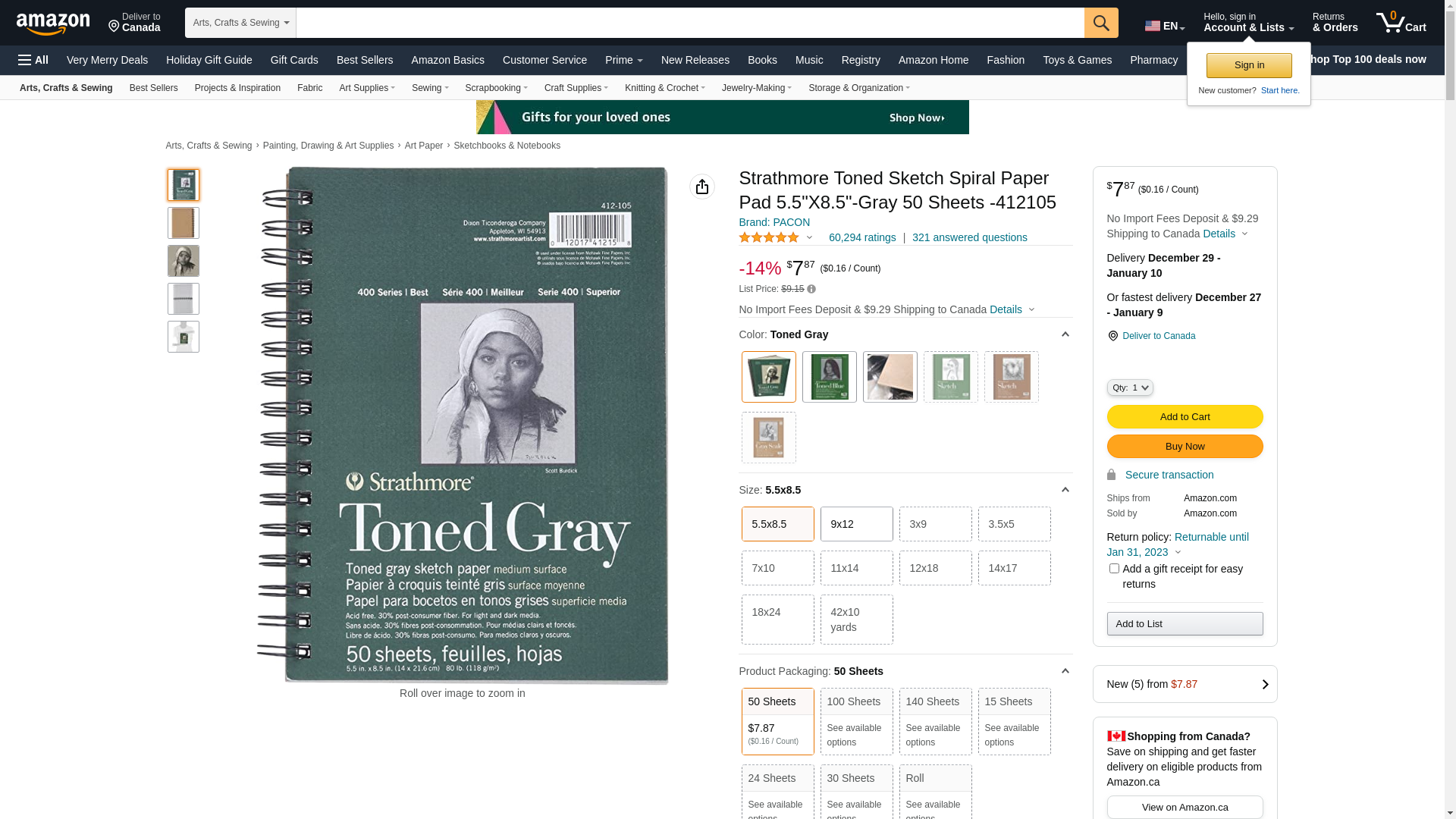This screenshot has height=819, width=1456.
Task: Click the List Price info icon
Action: [811, 289]
